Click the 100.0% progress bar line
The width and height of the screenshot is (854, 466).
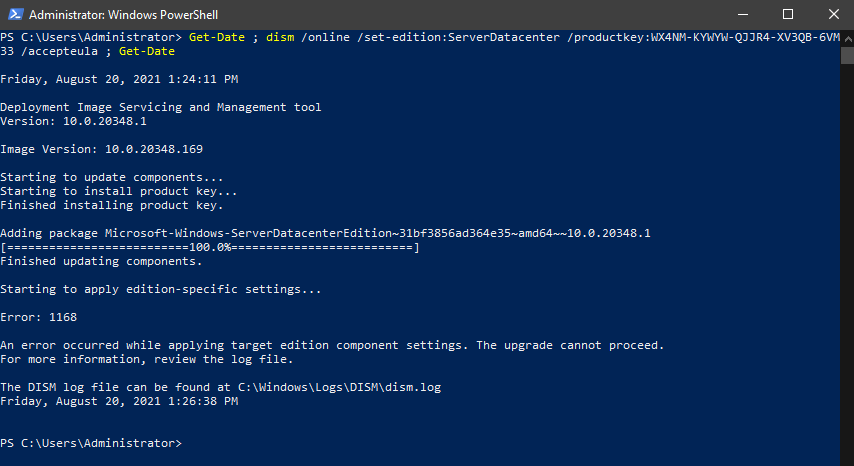[209, 247]
